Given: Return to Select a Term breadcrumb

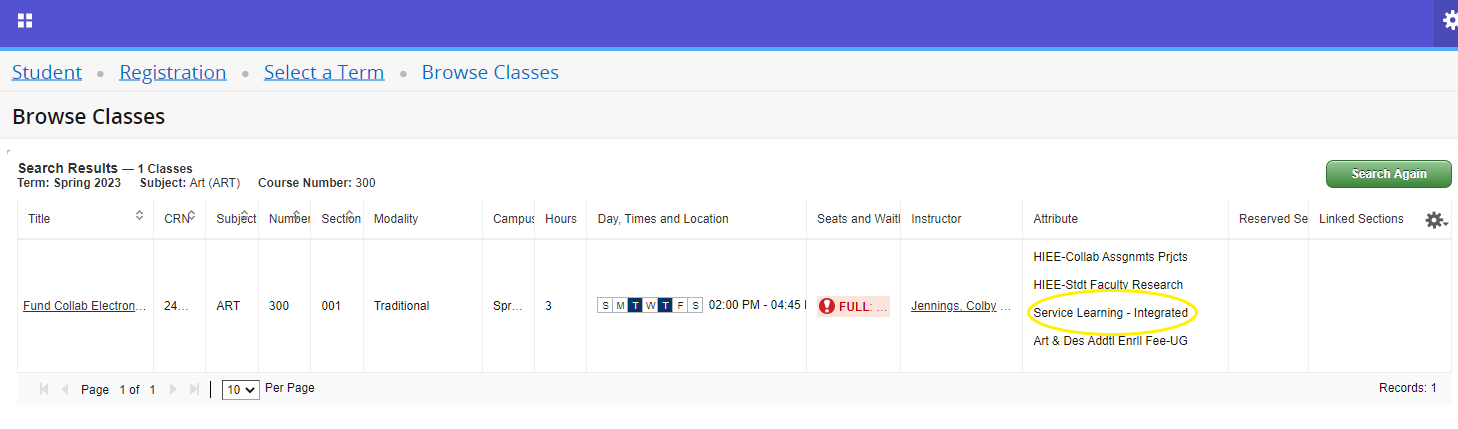Looking at the screenshot, I should click(323, 72).
